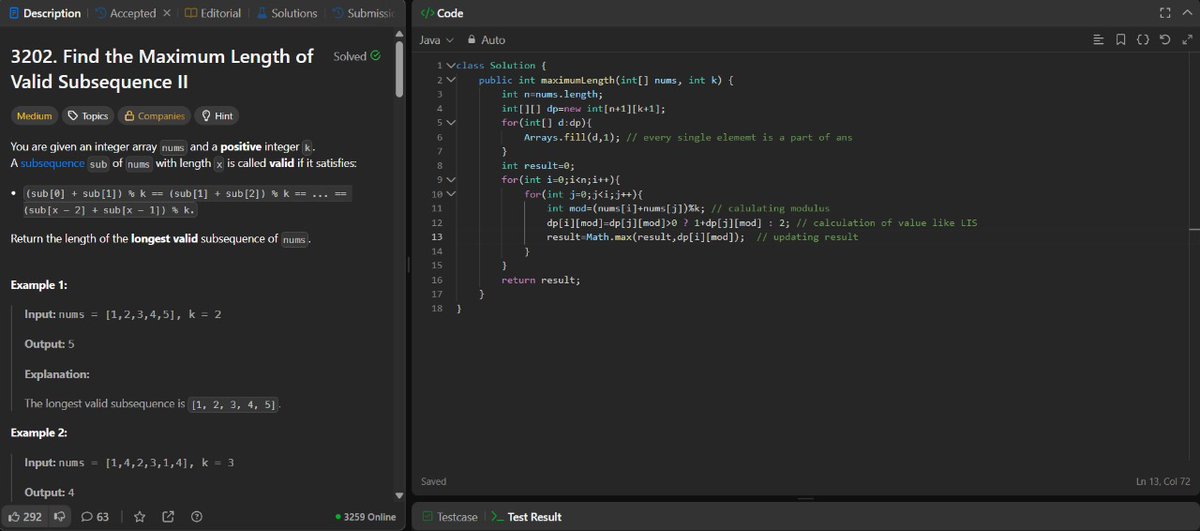This screenshot has width=1200, height=531.
Task: Click the code line int n=nums.length
Action: 552,94
